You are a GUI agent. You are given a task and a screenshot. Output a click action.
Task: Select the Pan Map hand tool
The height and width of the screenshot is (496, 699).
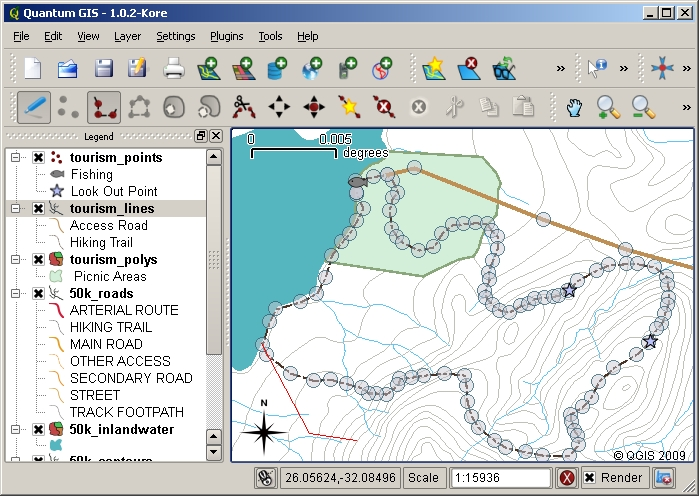(574, 106)
